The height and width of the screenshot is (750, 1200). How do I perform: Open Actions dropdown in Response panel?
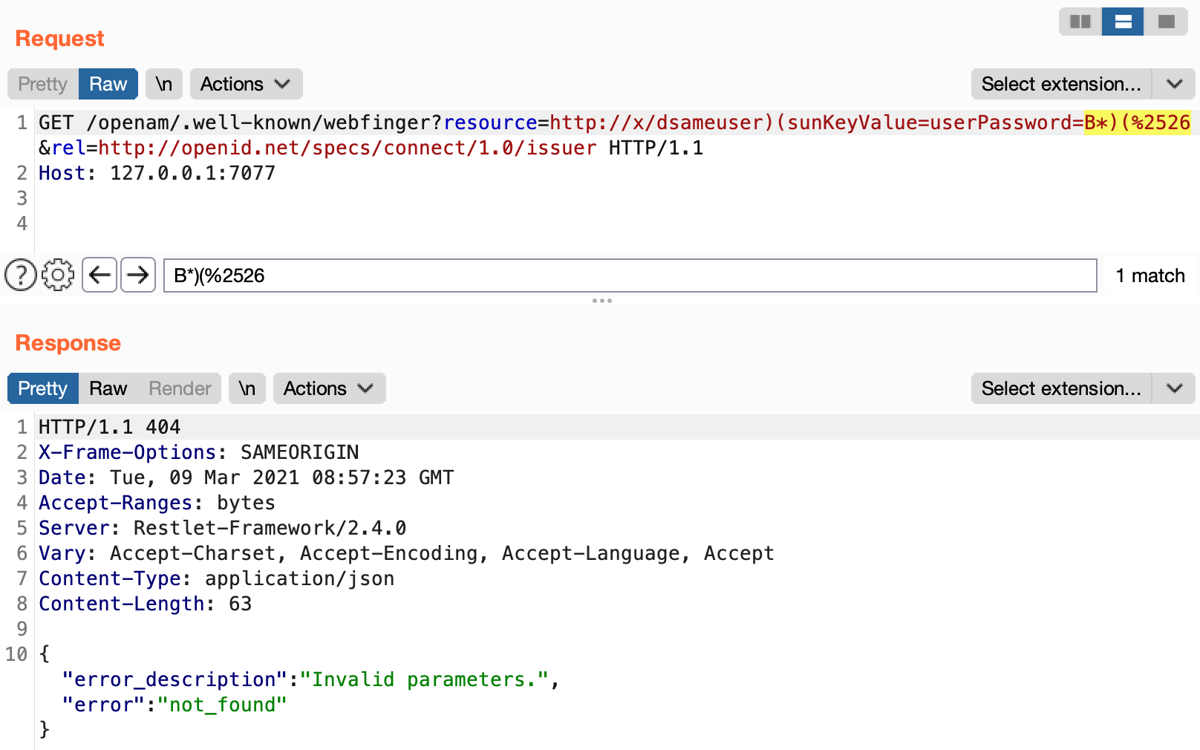click(329, 388)
